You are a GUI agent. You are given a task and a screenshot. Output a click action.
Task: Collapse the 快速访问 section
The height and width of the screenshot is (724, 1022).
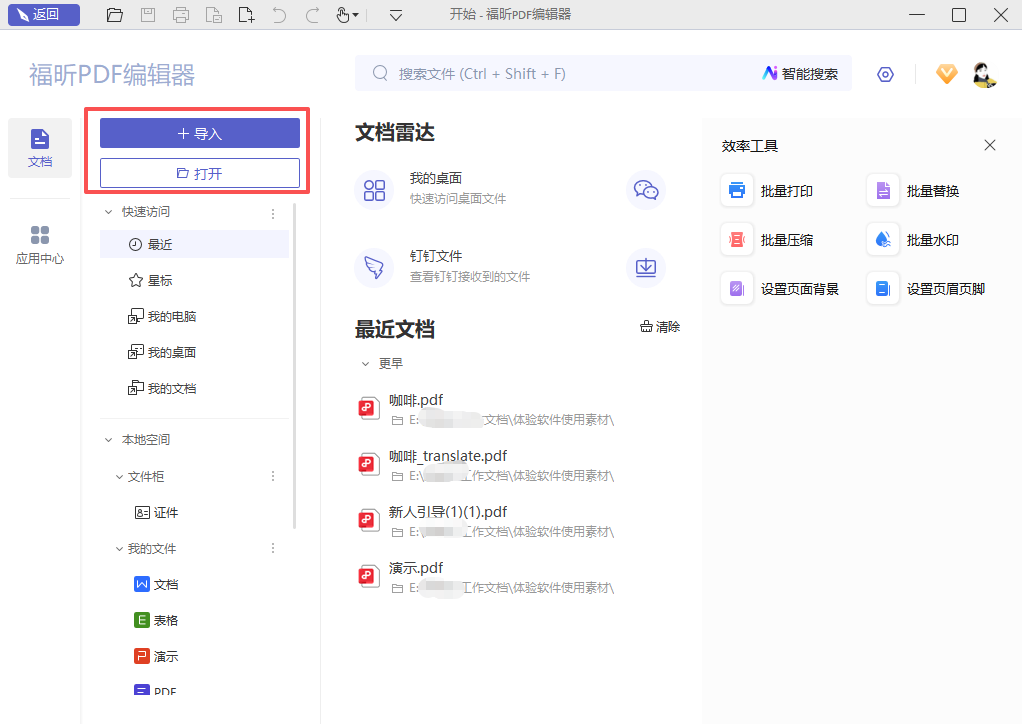pyautogui.click(x=108, y=212)
